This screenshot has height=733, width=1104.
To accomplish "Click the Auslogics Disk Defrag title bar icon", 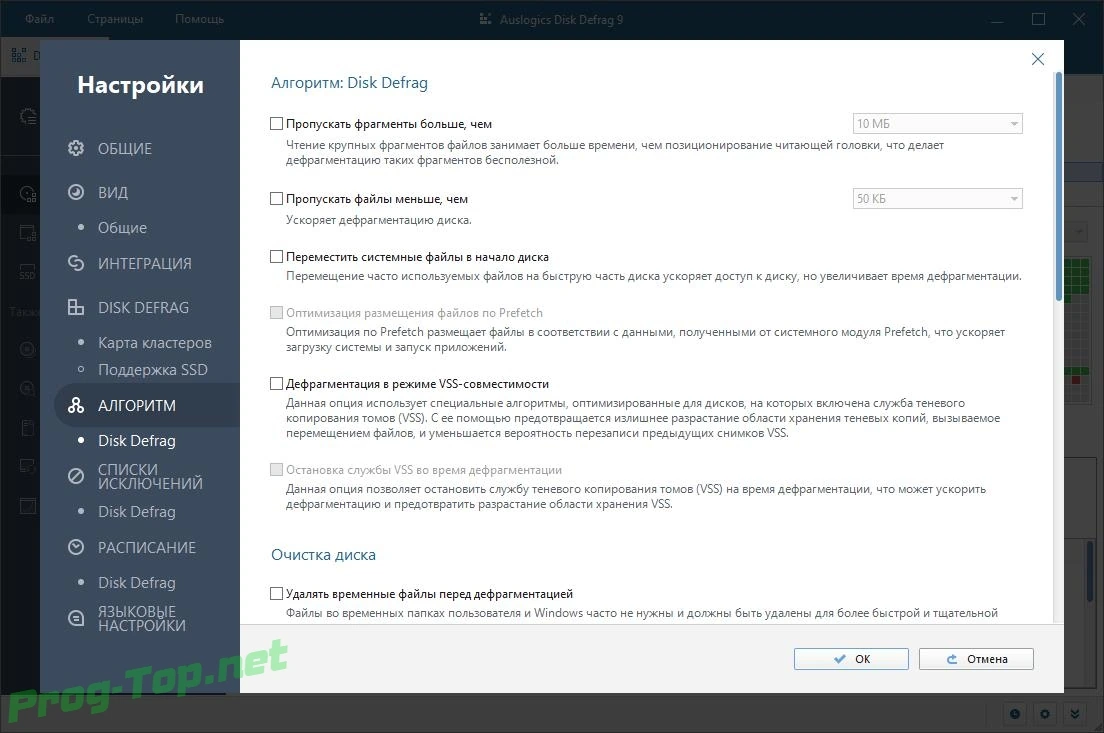I will [485, 19].
